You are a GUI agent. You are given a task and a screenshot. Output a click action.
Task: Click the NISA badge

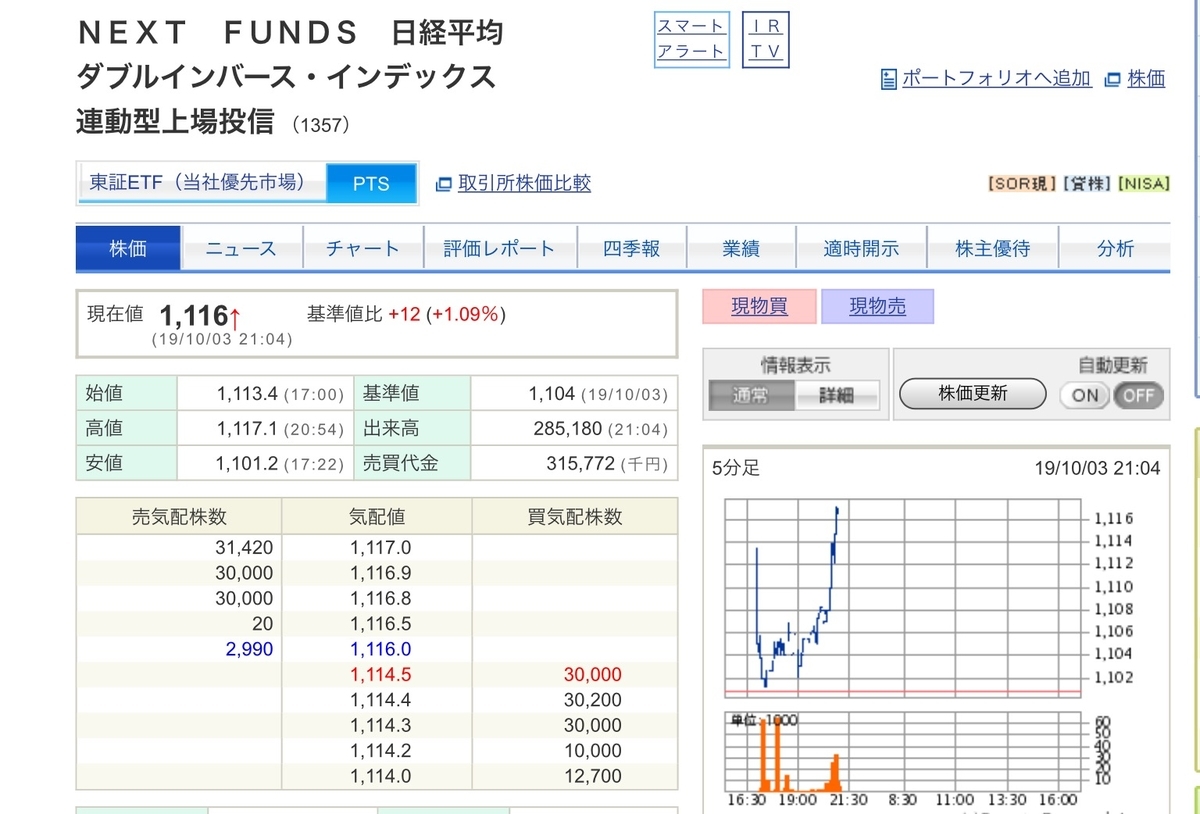point(1143,184)
